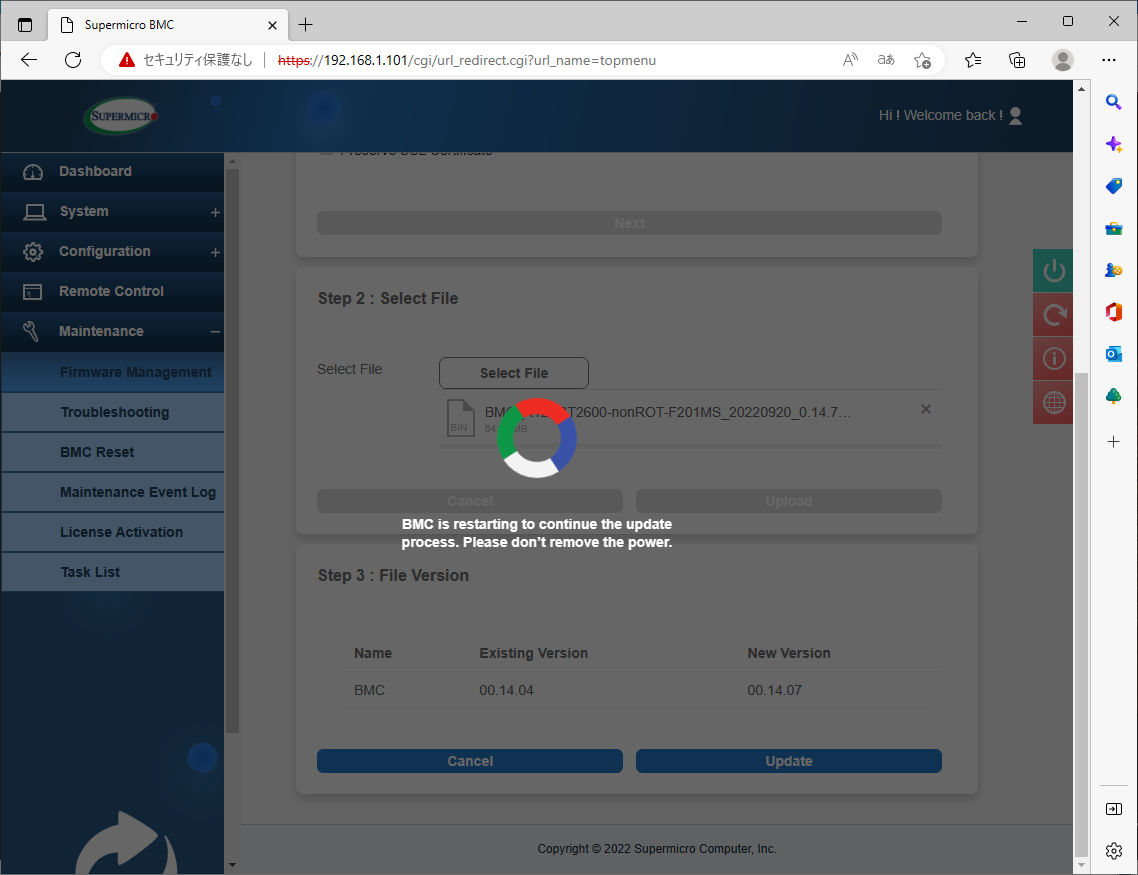The image size is (1138, 875).
Task: Click the greyed Cancel button in Step 2
Action: point(470,501)
